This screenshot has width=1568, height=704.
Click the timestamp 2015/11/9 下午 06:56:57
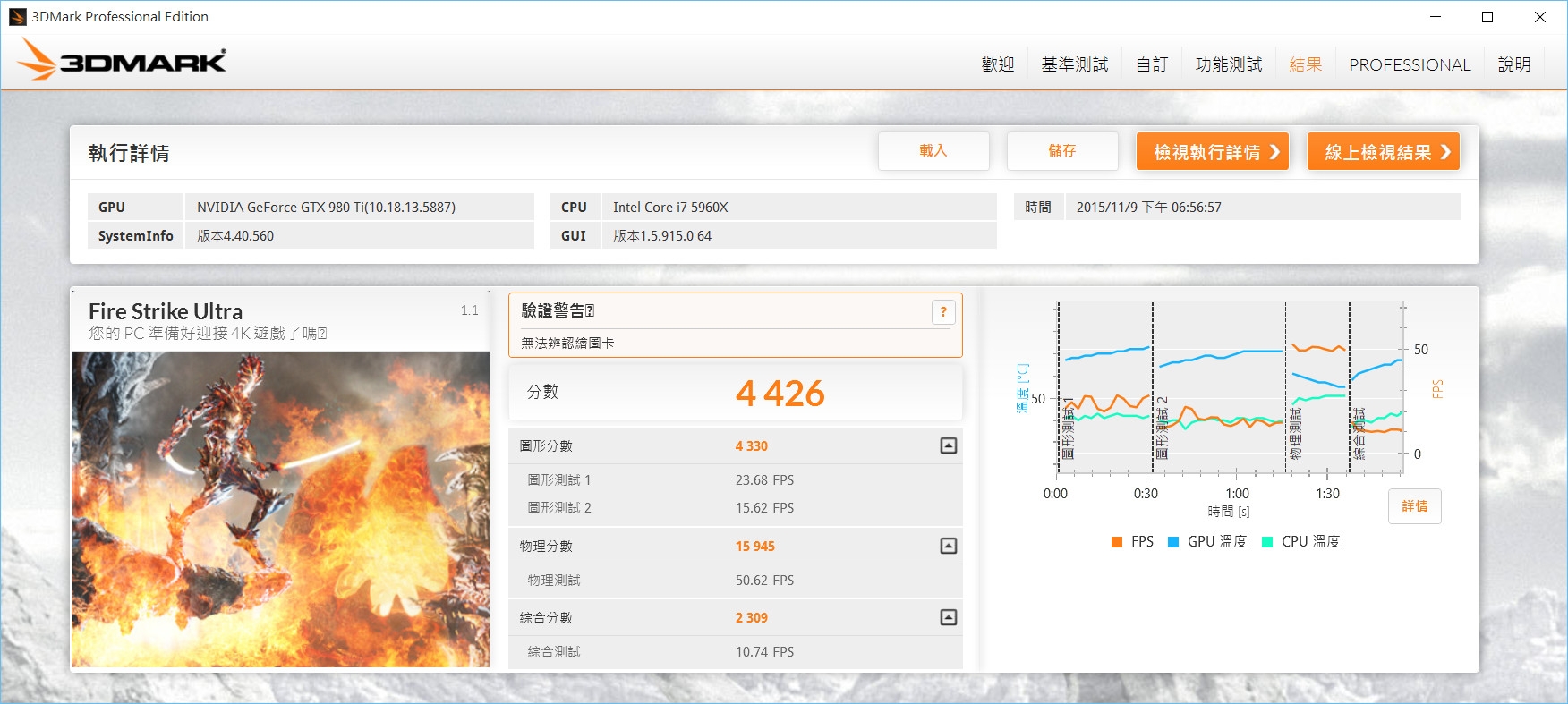click(1149, 207)
